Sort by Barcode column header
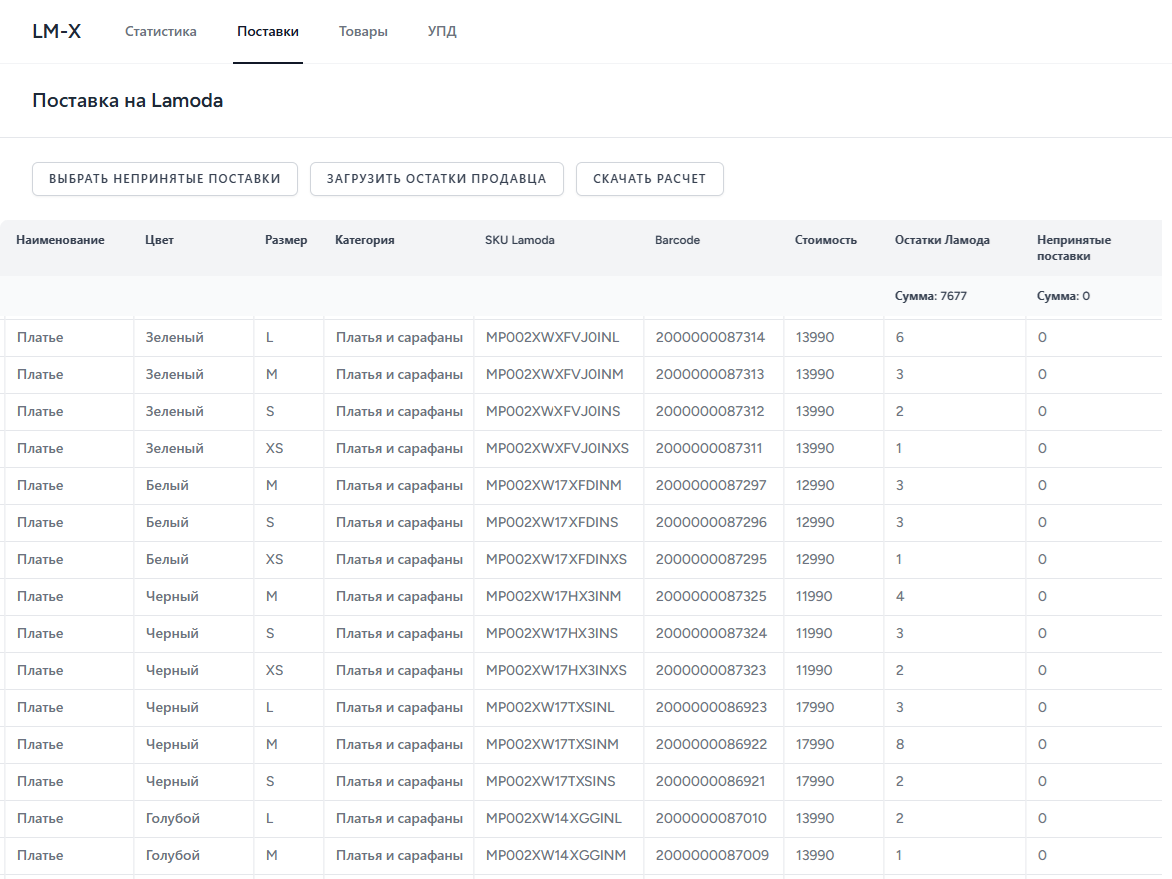 (677, 240)
